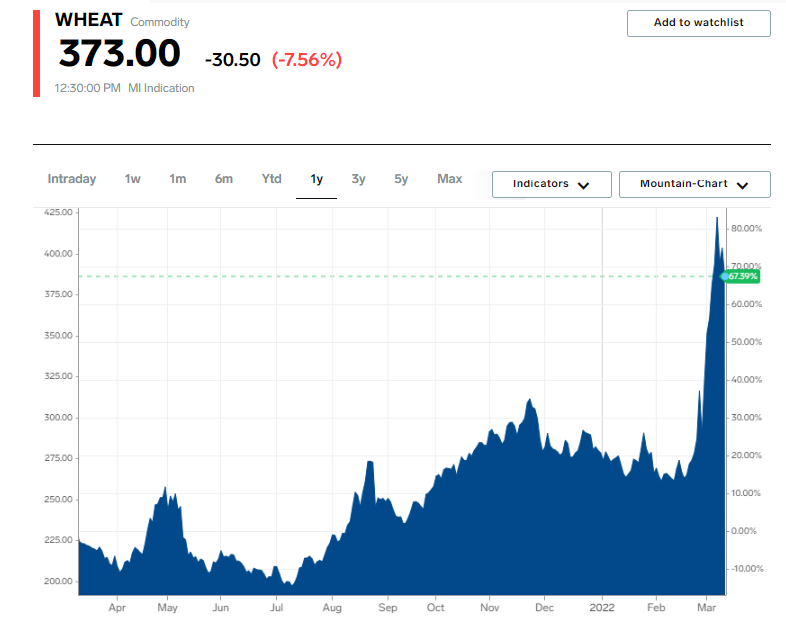Show the 6m time range

[x=224, y=179]
